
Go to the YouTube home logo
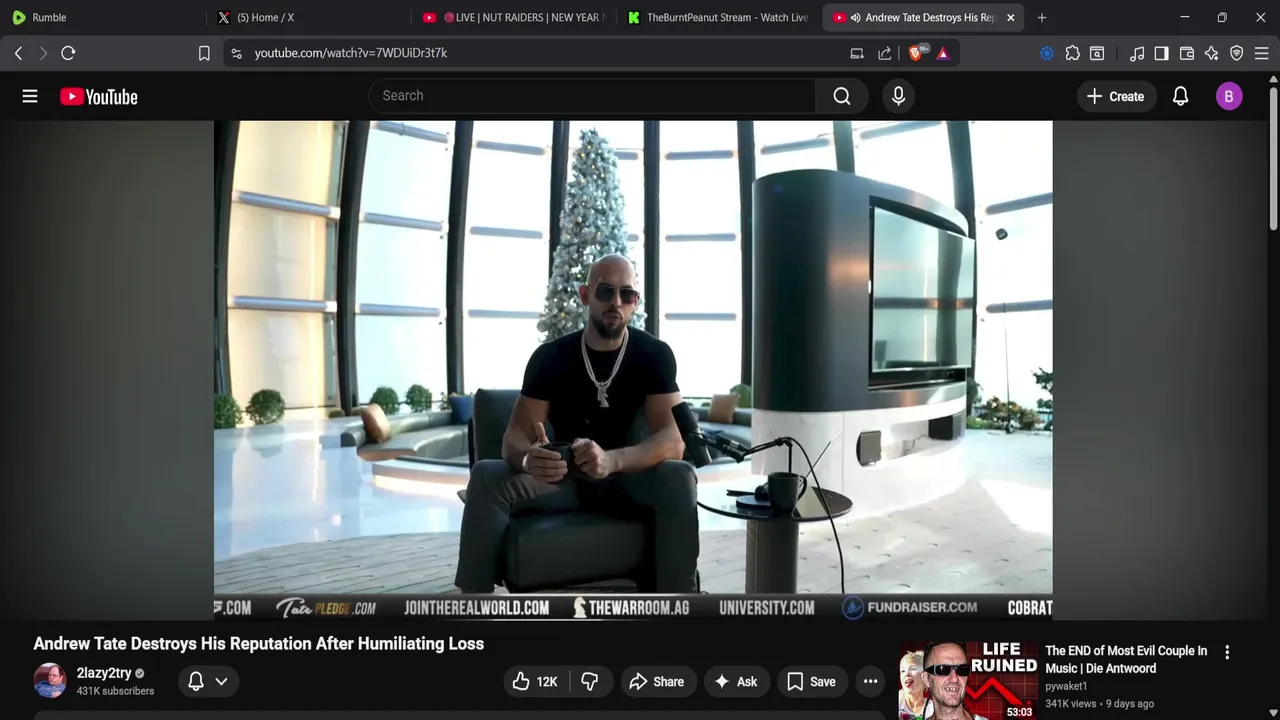tap(98, 96)
